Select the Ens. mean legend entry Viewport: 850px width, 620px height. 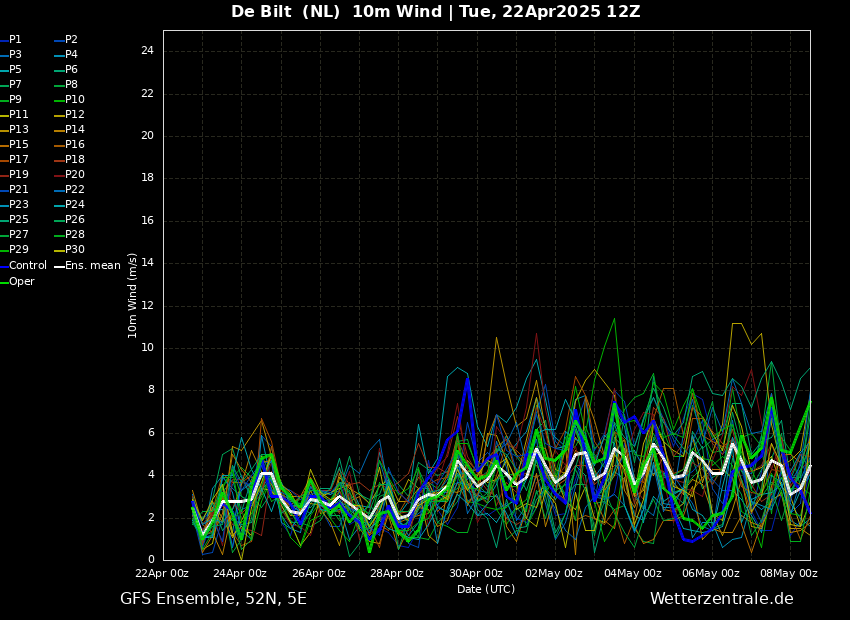[92, 266]
